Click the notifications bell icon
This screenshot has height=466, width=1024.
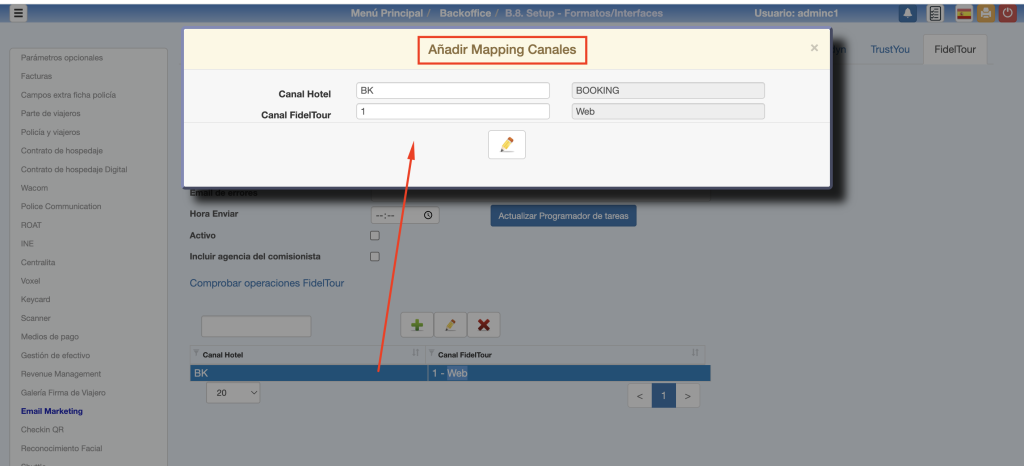pos(908,13)
